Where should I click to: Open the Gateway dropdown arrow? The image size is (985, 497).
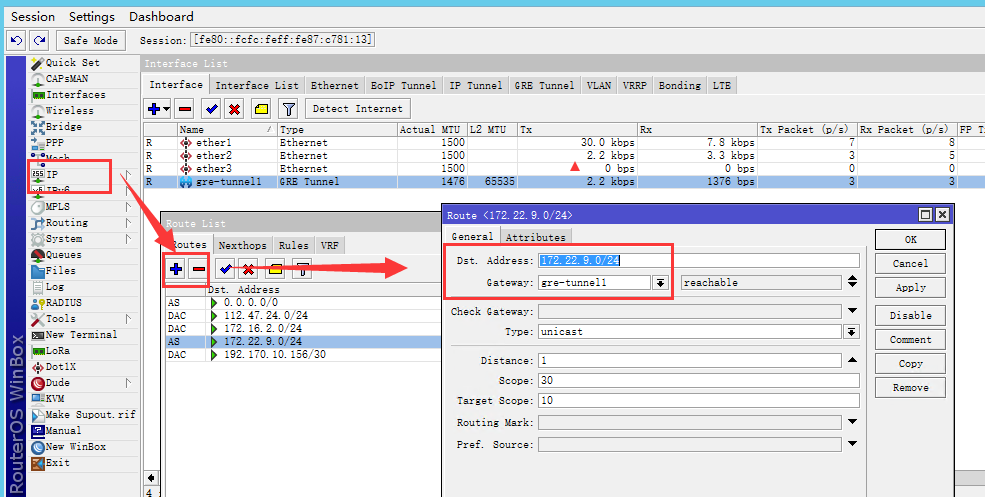click(660, 283)
